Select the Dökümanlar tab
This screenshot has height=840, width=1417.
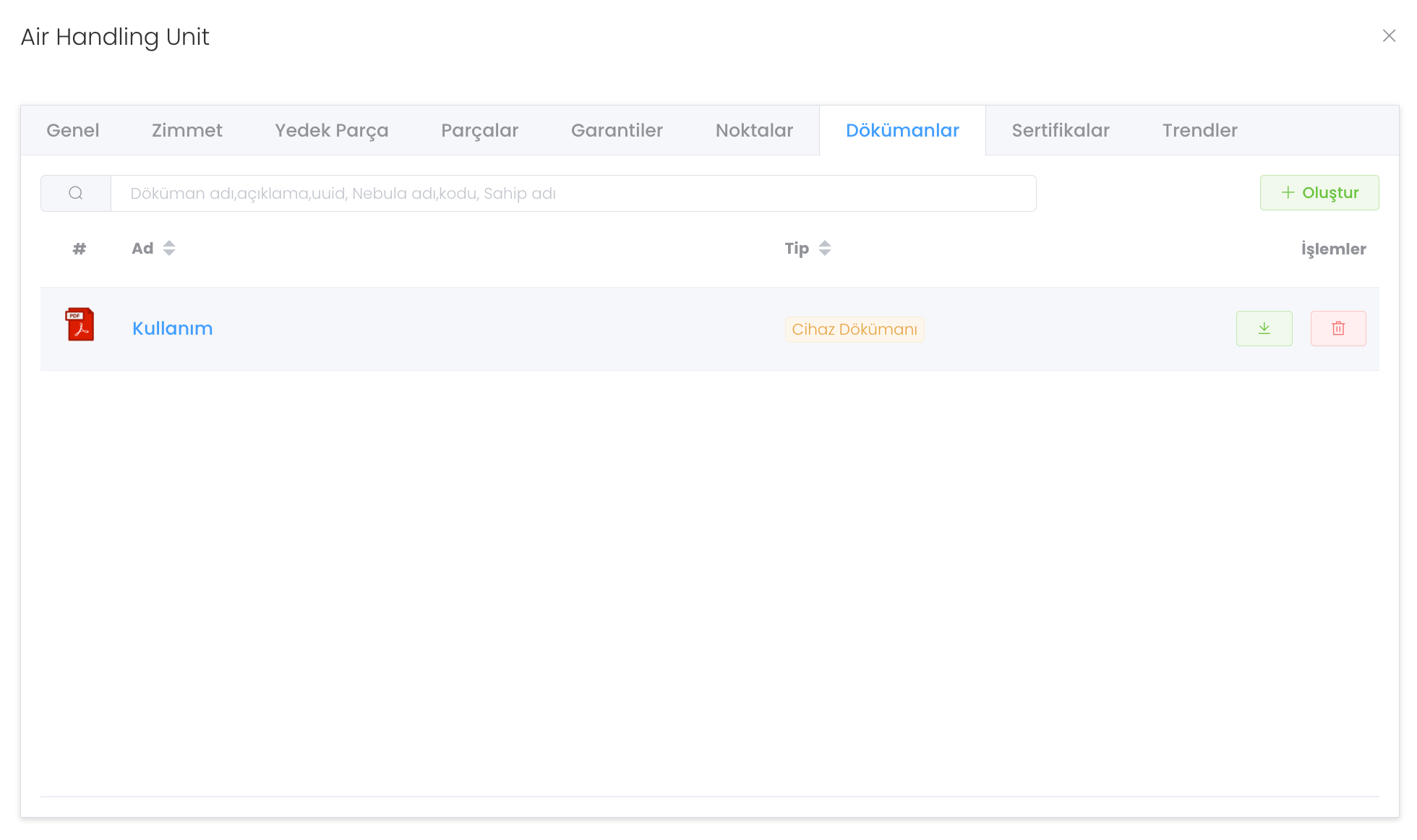click(x=902, y=131)
